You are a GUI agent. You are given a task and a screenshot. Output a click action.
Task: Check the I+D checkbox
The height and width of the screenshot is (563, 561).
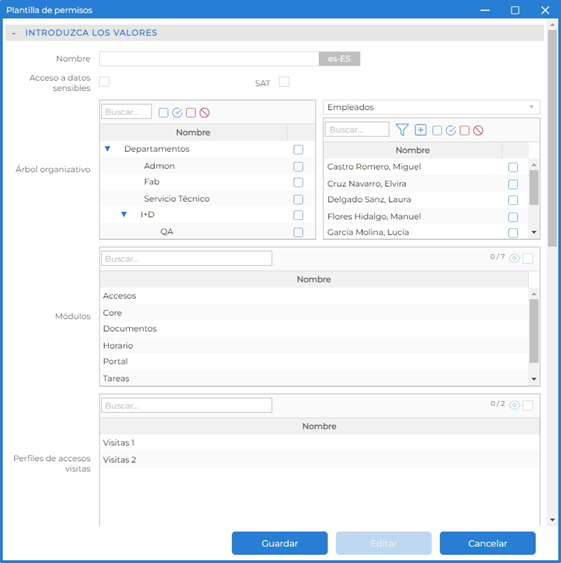(298, 215)
